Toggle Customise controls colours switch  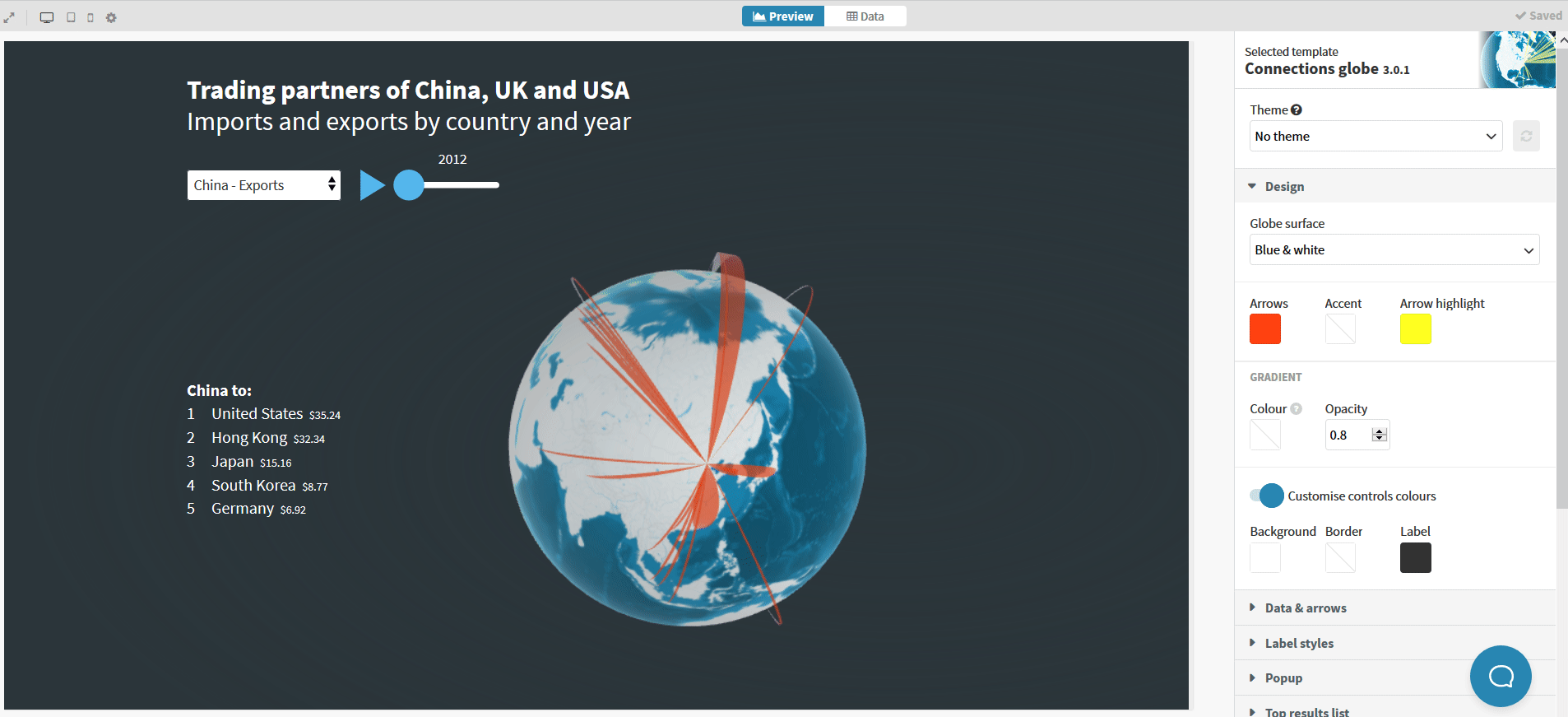tap(1266, 496)
